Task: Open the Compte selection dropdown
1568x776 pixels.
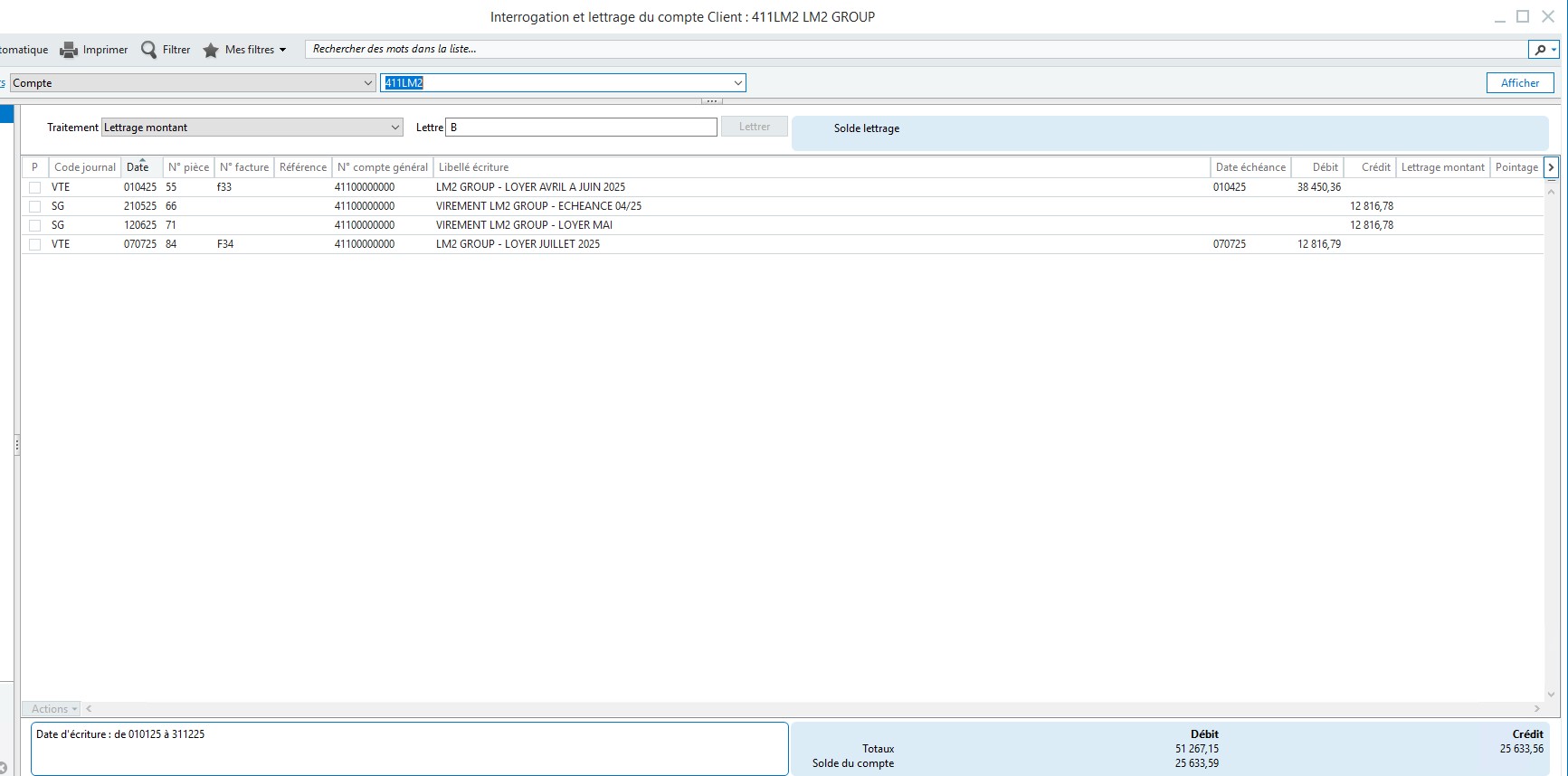Action: pyautogui.click(x=367, y=83)
